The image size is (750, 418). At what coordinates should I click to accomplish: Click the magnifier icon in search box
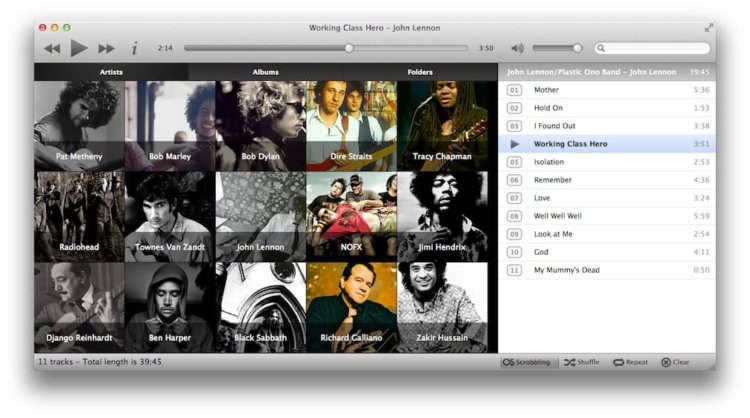[x=601, y=48]
